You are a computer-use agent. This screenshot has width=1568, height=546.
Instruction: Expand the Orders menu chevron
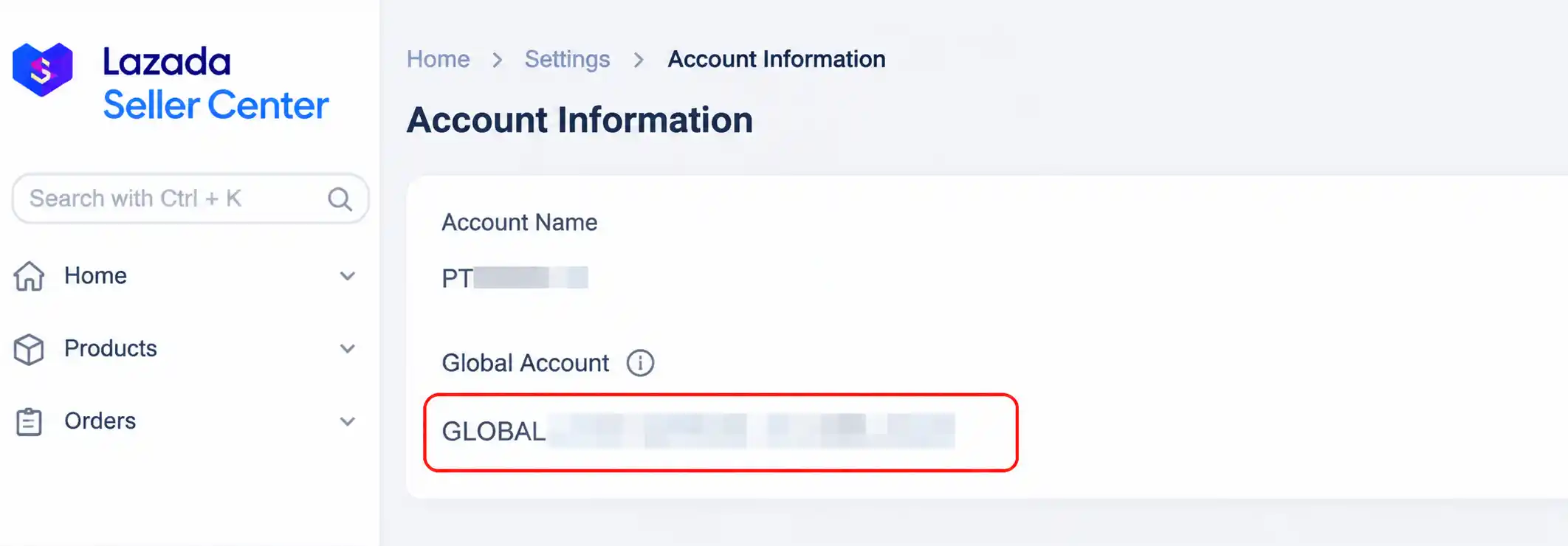click(x=347, y=421)
